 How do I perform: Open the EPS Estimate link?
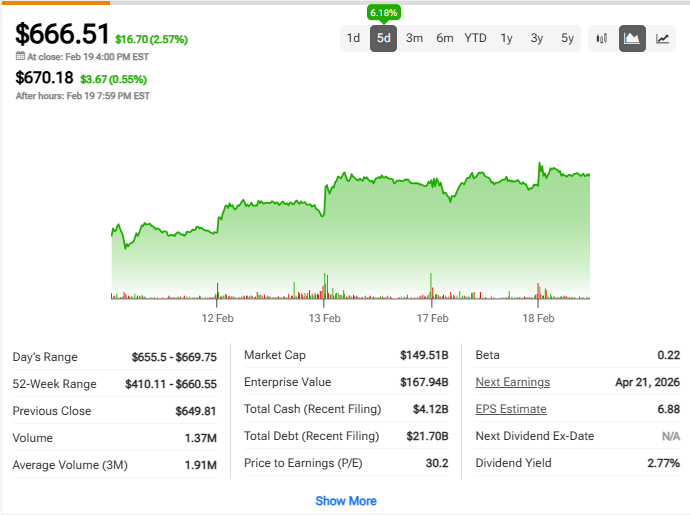click(511, 409)
